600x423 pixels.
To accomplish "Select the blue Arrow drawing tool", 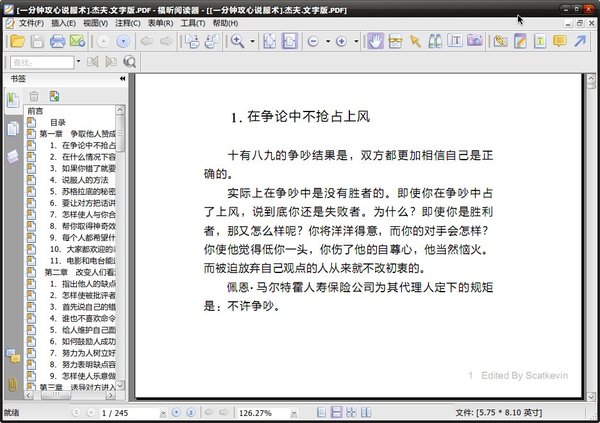I will coord(580,41).
